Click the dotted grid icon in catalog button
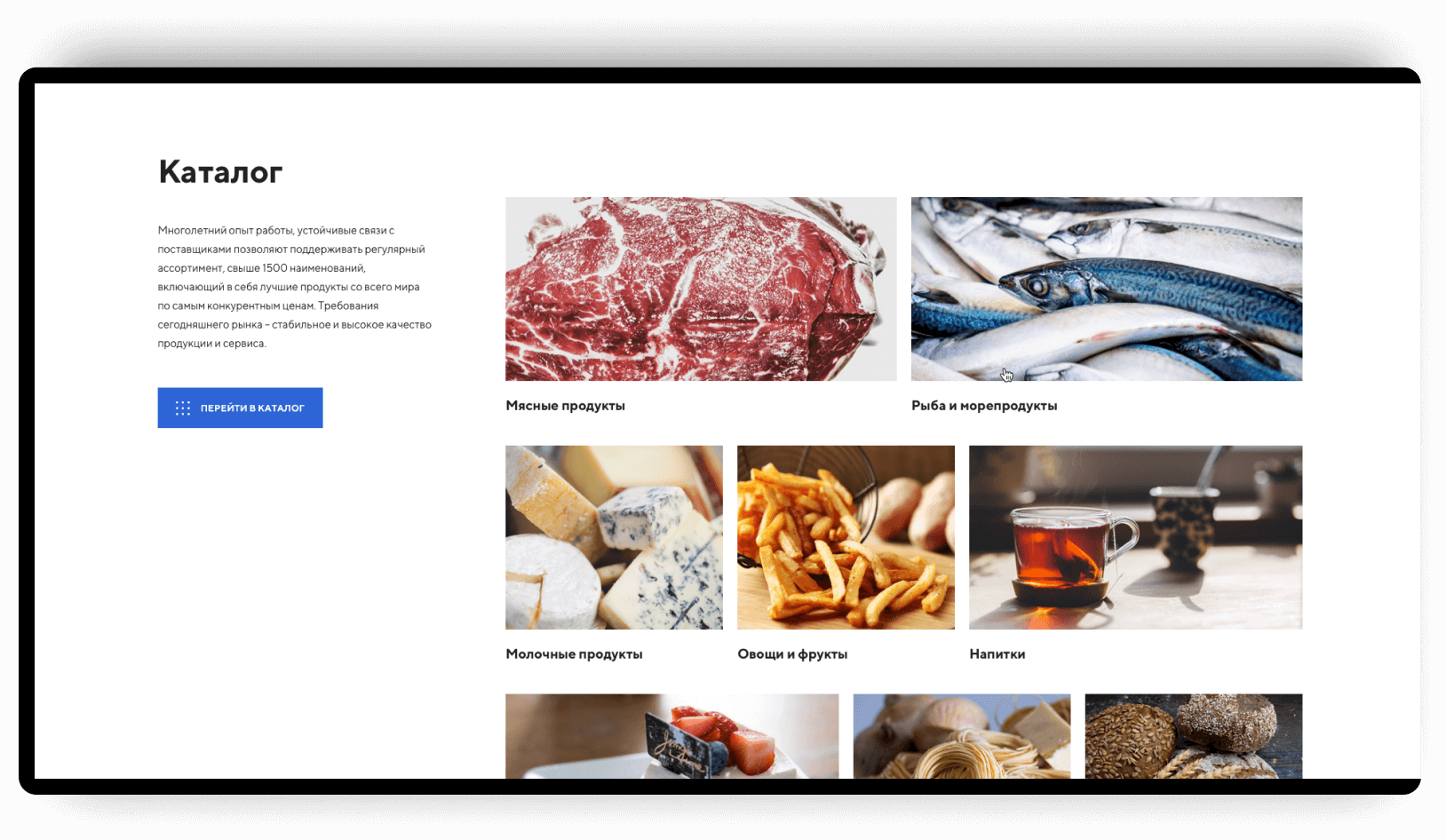1446x840 pixels. point(183,408)
